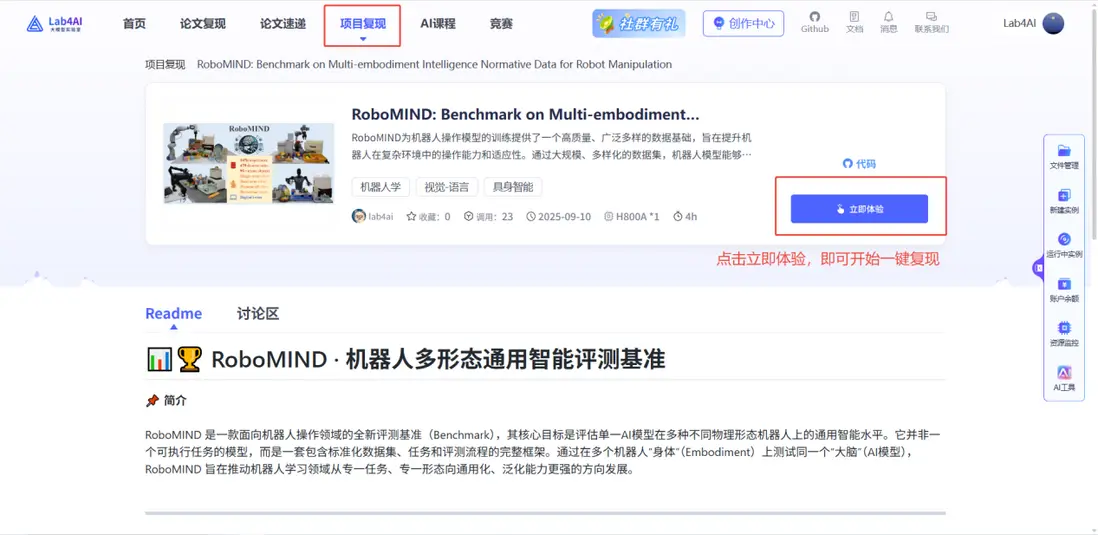The width and height of the screenshot is (1098, 535).
Task: Open the Lab4AI user avatar menu
Action: click(x=1052, y=23)
